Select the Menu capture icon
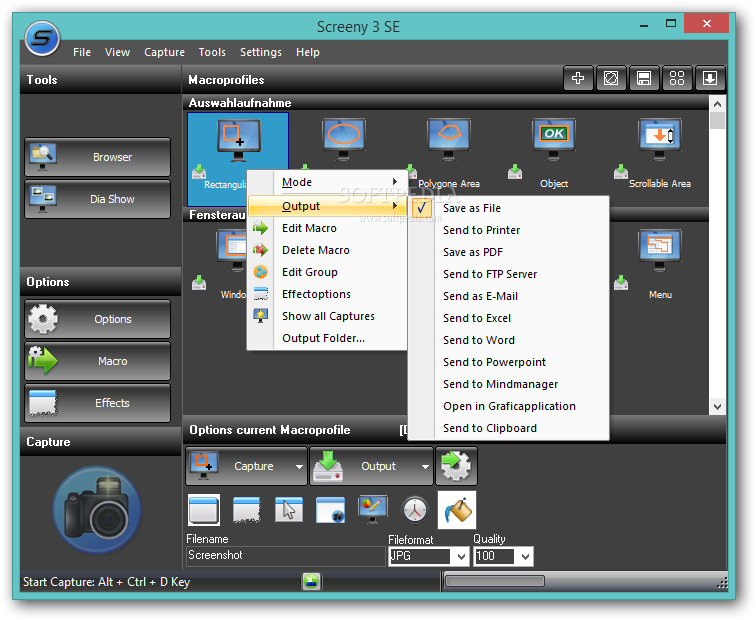The image size is (756, 620). click(x=660, y=251)
